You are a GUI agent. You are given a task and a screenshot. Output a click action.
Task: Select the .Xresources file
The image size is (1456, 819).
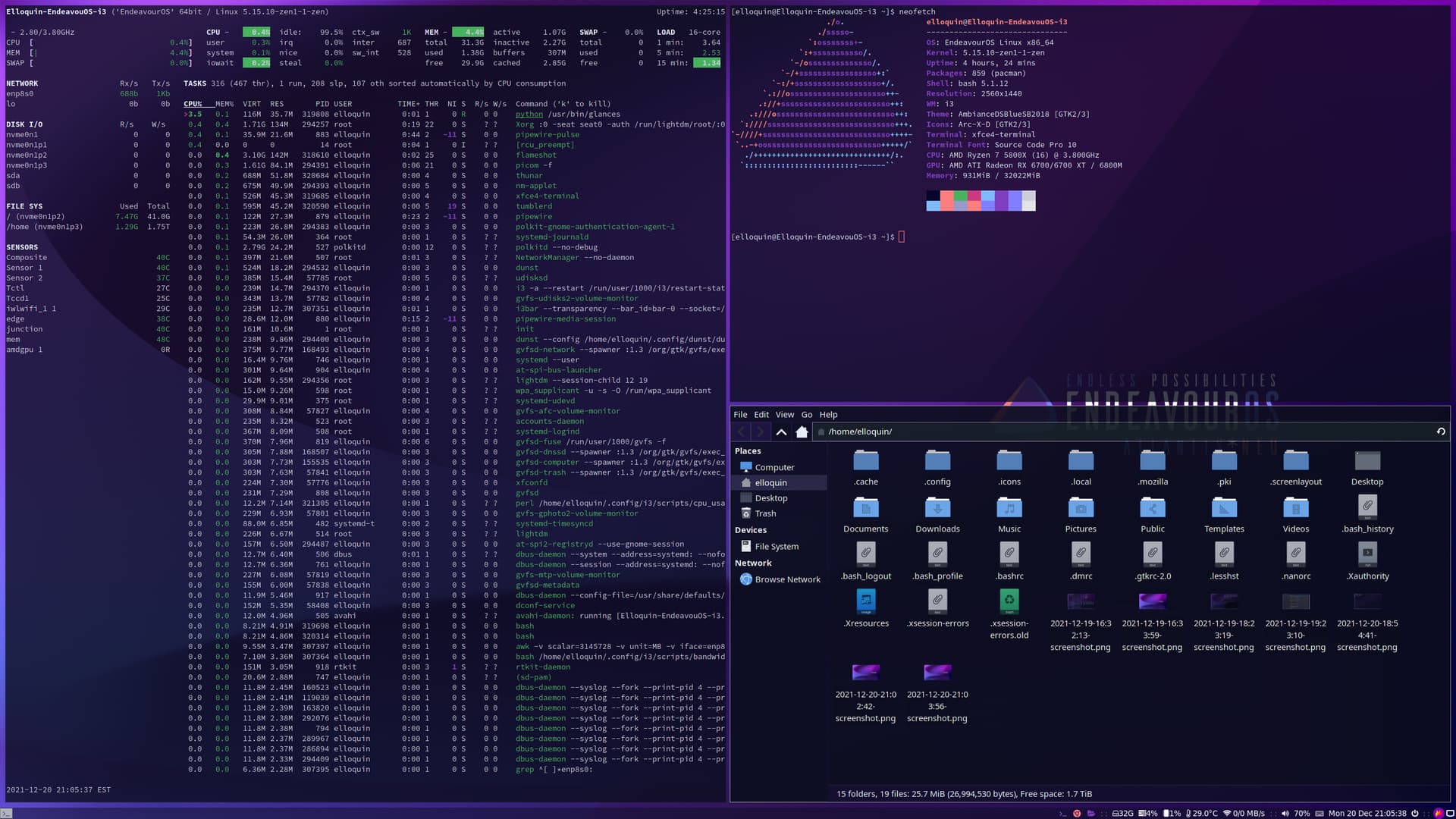[x=866, y=610]
